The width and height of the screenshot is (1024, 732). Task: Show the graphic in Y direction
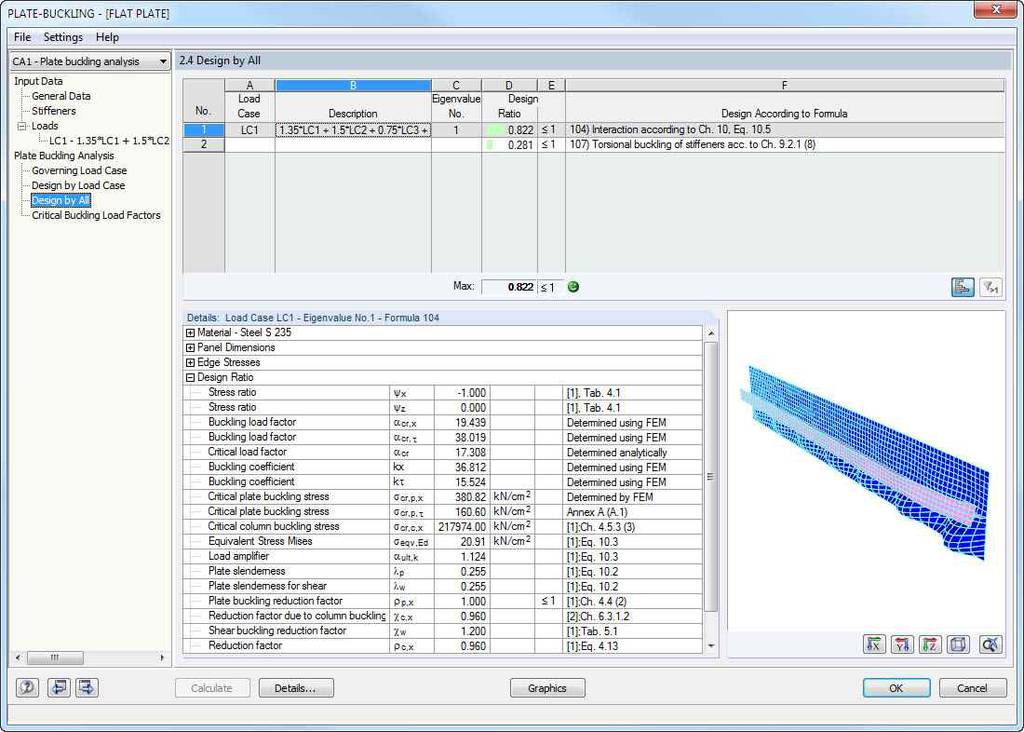[x=902, y=644]
